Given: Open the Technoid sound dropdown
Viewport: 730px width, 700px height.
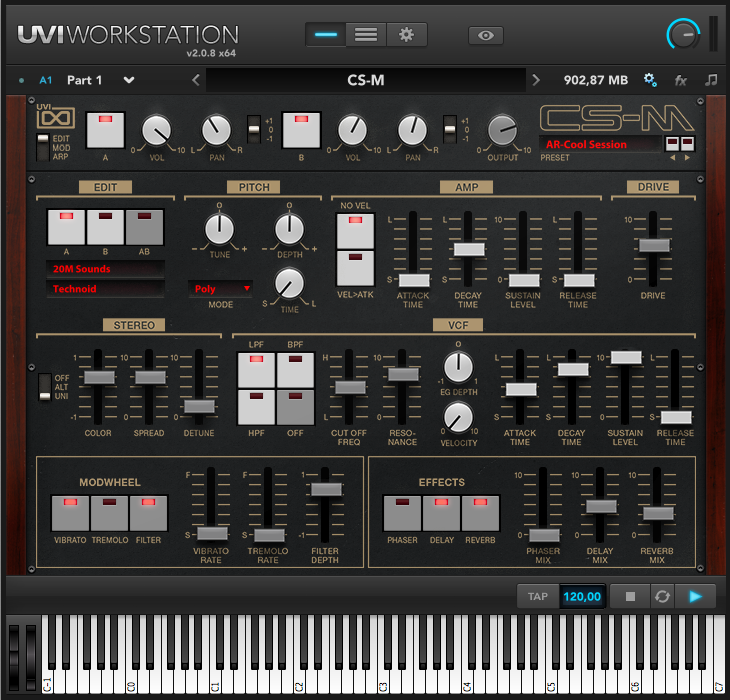Looking at the screenshot, I should pyautogui.click(x=105, y=289).
